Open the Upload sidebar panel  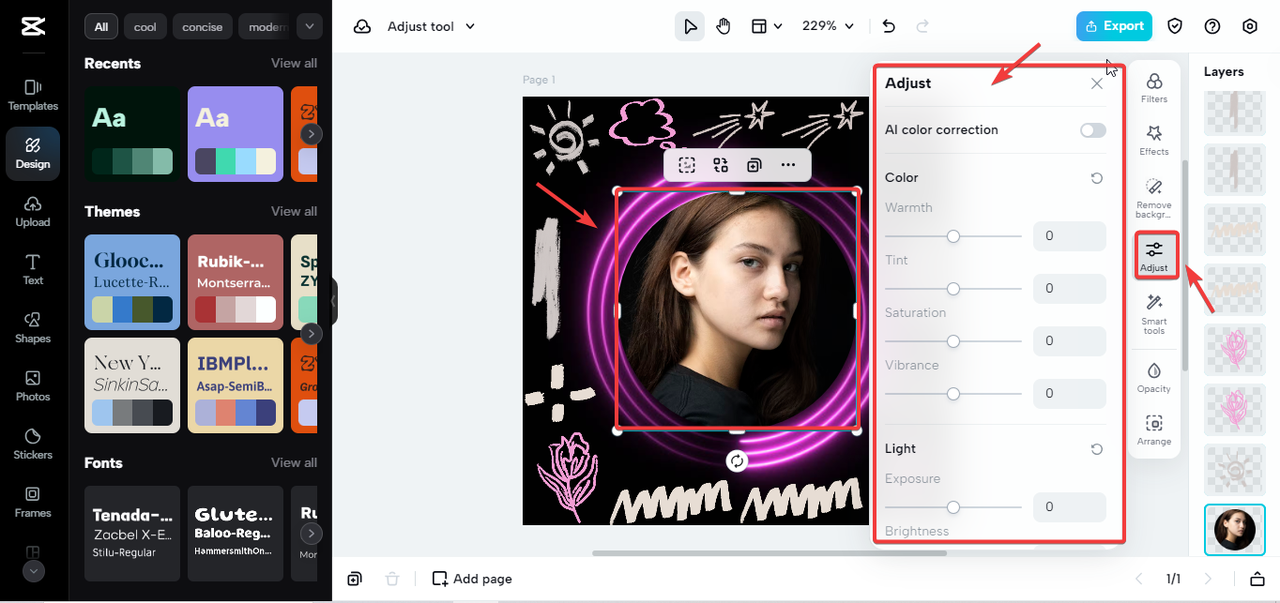(33, 211)
